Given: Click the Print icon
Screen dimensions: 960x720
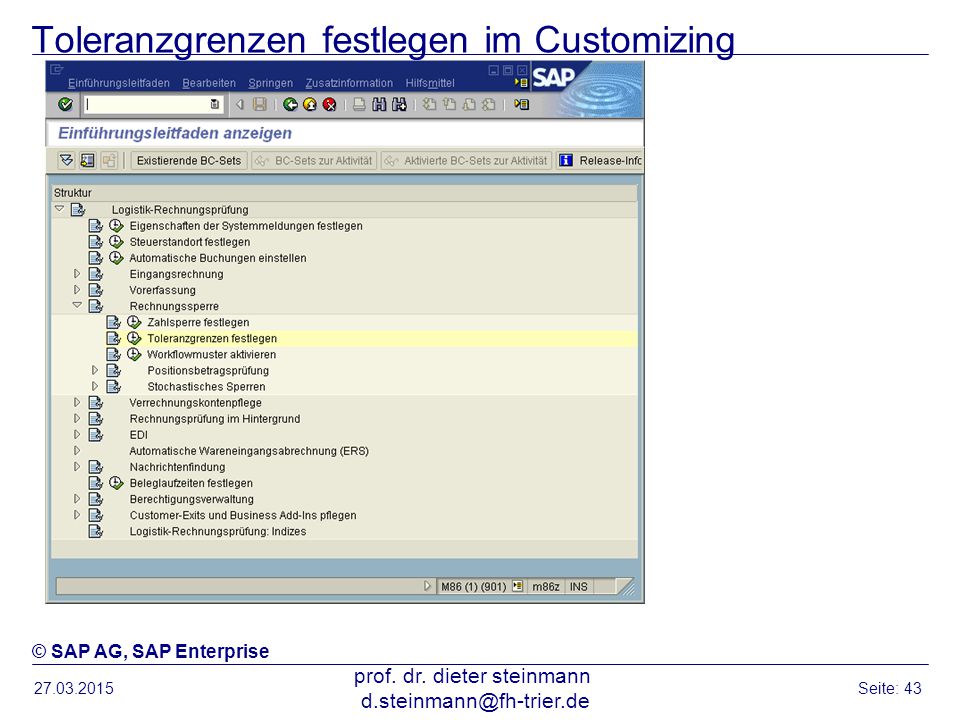Looking at the screenshot, I should coord(359,105).
